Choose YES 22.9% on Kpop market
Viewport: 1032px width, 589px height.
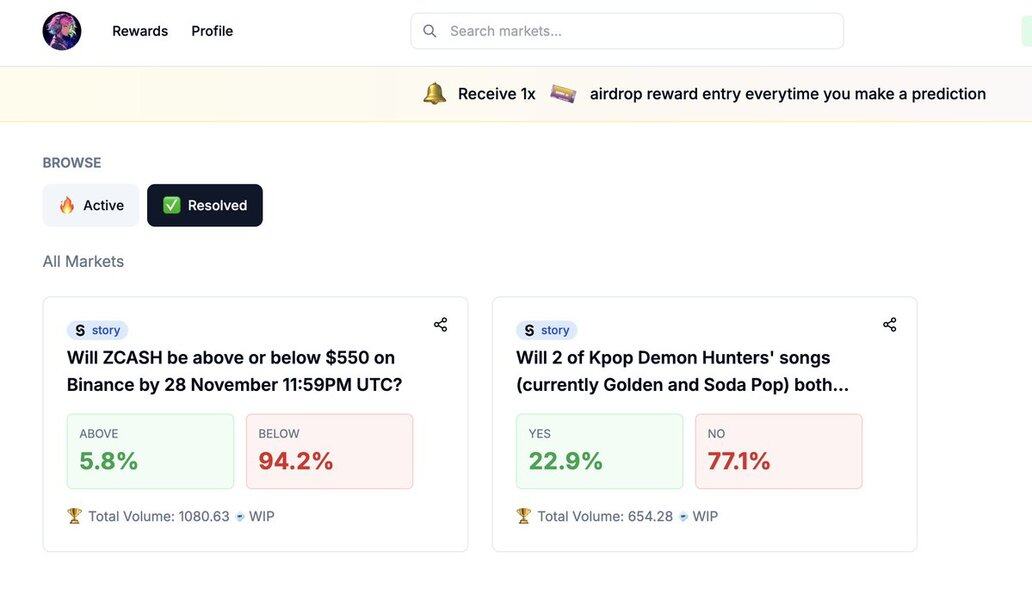[599, 451]
